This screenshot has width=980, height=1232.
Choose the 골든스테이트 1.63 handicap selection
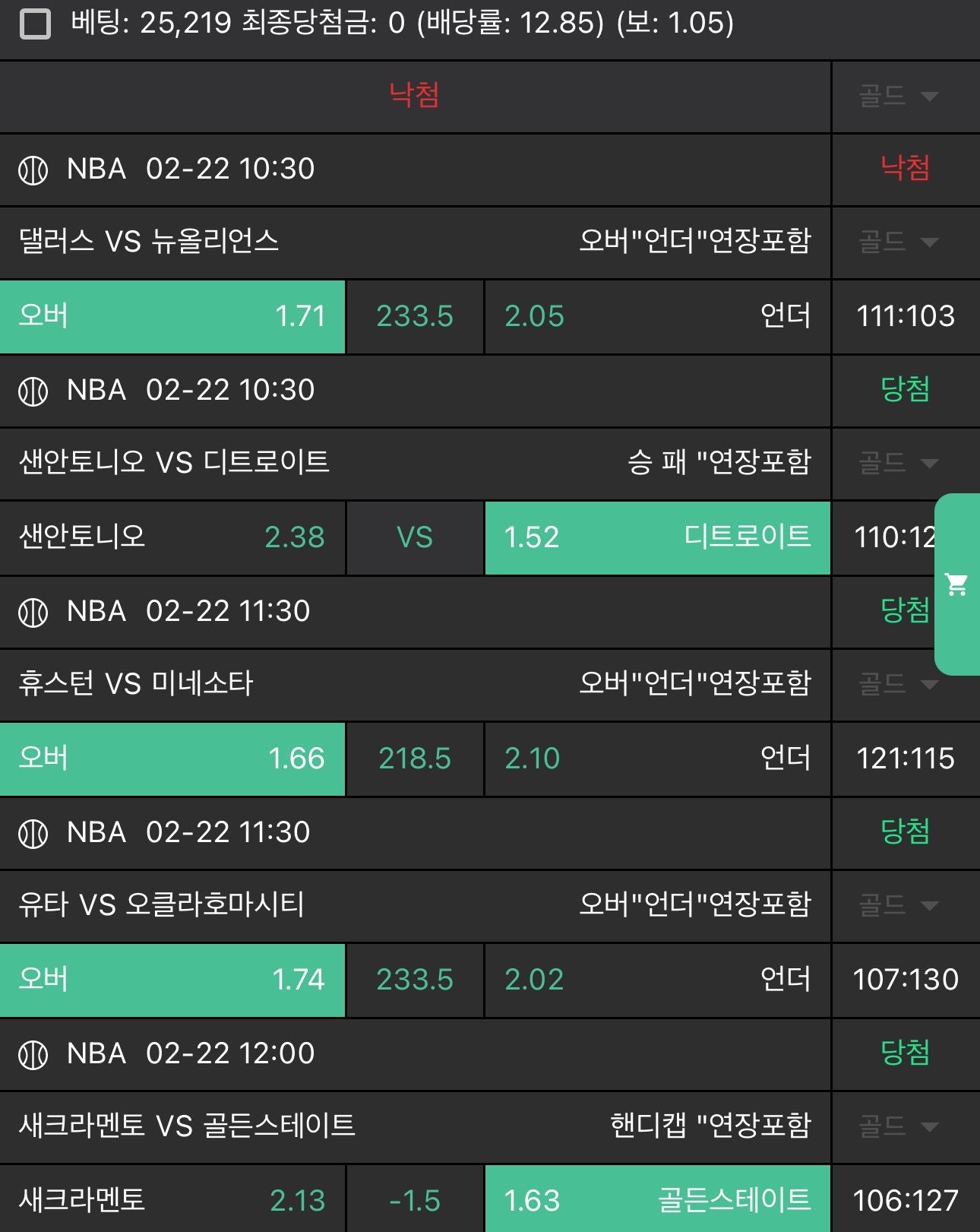coord(658,1199)
